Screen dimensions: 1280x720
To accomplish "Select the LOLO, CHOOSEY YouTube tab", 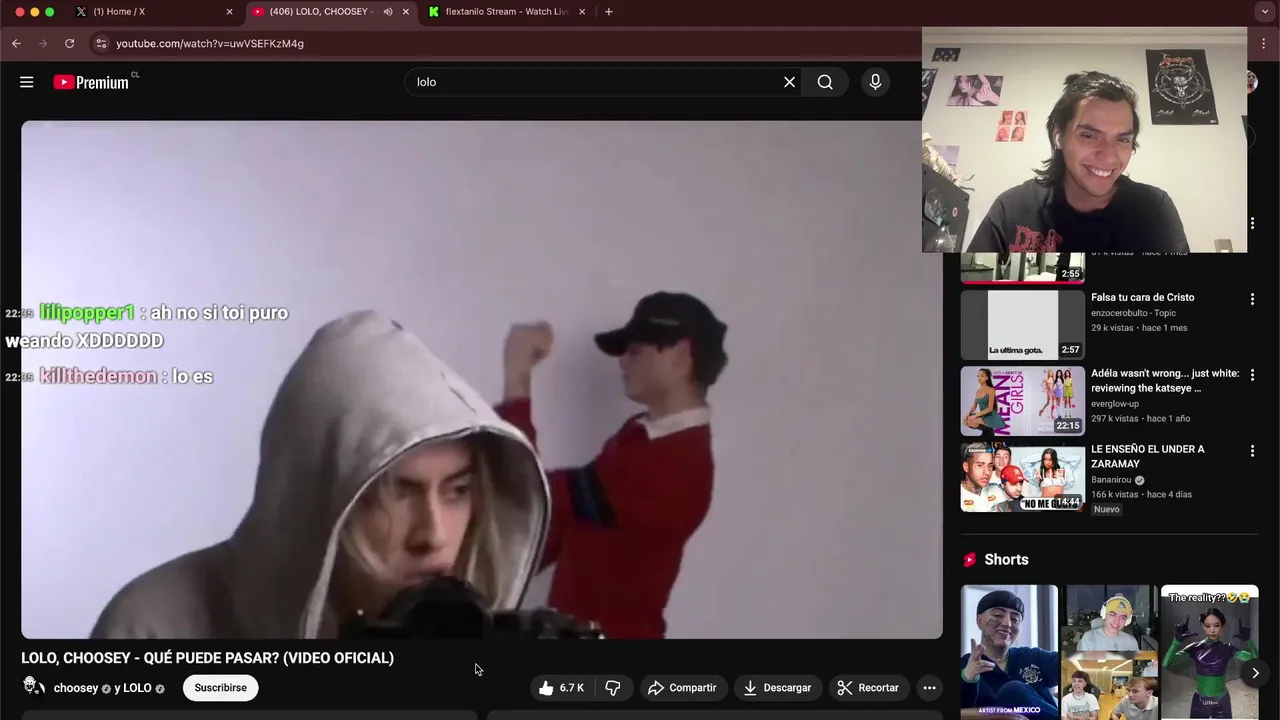I will pos(321,12).
